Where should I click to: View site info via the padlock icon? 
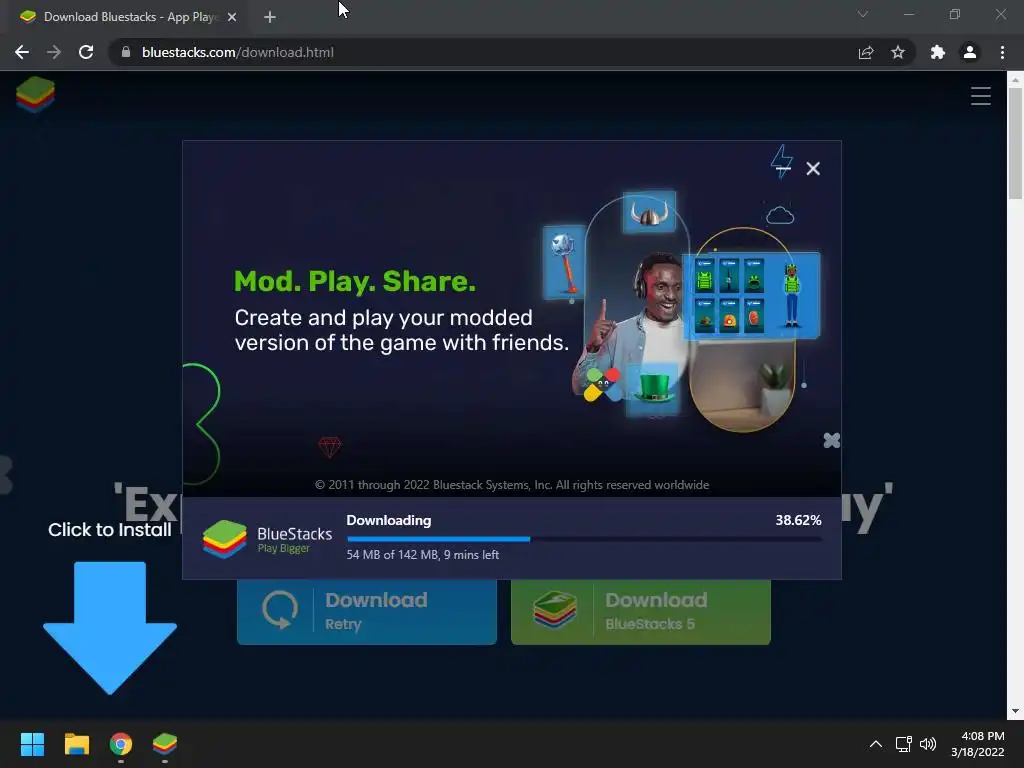click(x=126, y=52)
